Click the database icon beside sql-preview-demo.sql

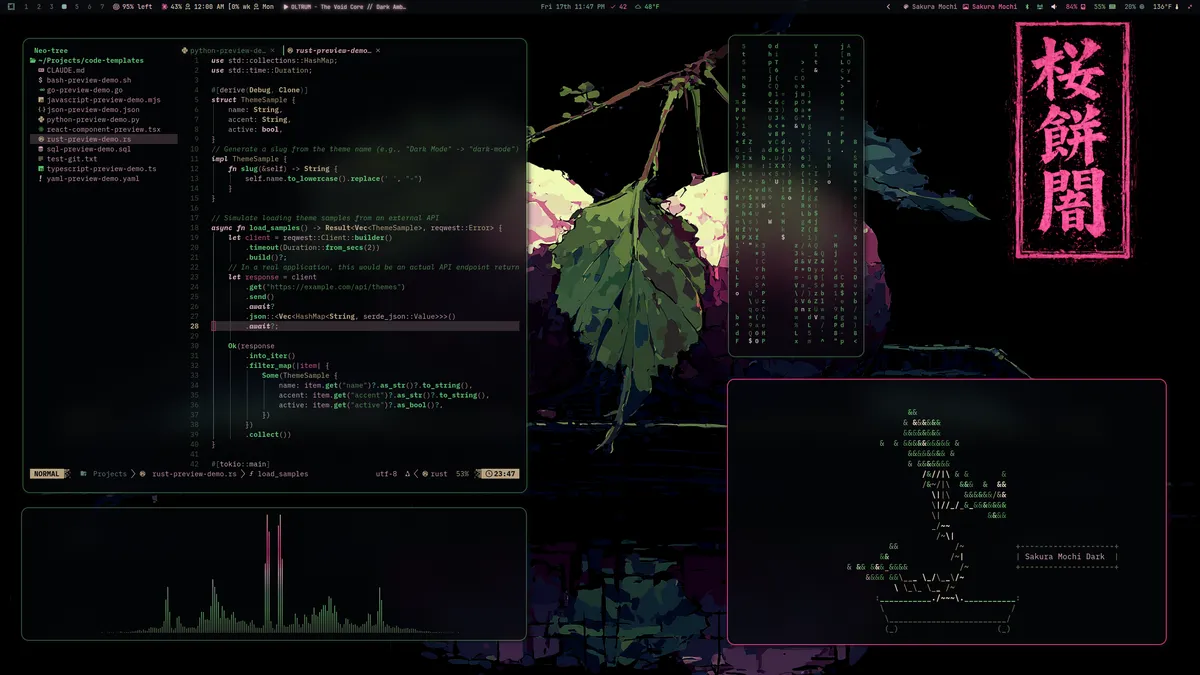click(x=40, y=149)
